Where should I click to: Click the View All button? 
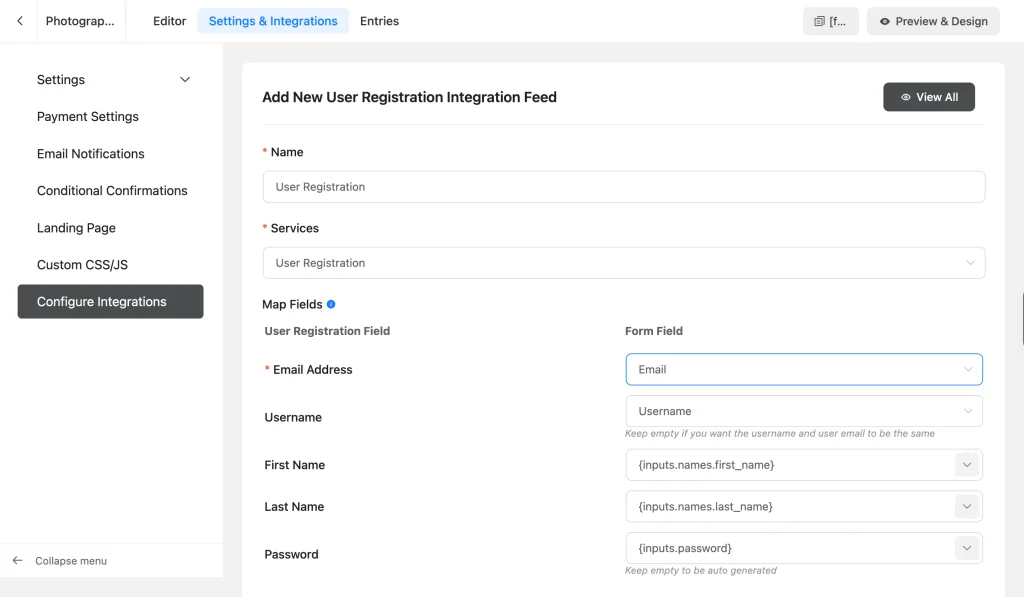click(929, 97)
